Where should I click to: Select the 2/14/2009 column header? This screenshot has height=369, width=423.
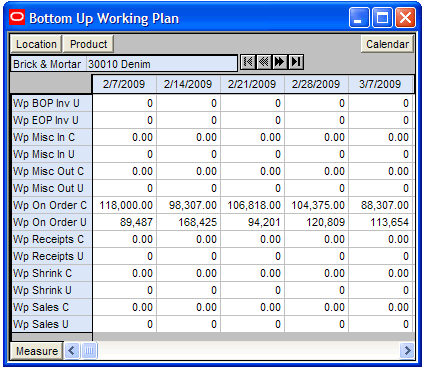tap(188, 84)
